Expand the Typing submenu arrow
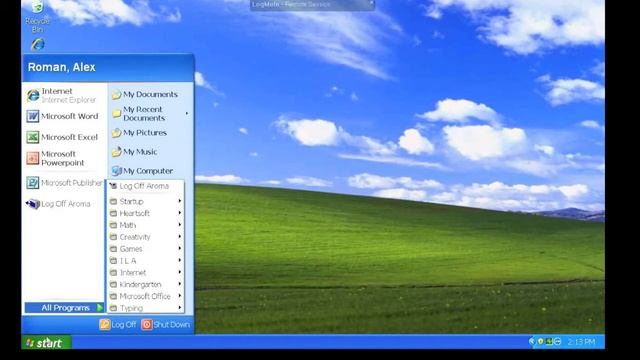 coord(180,308)
